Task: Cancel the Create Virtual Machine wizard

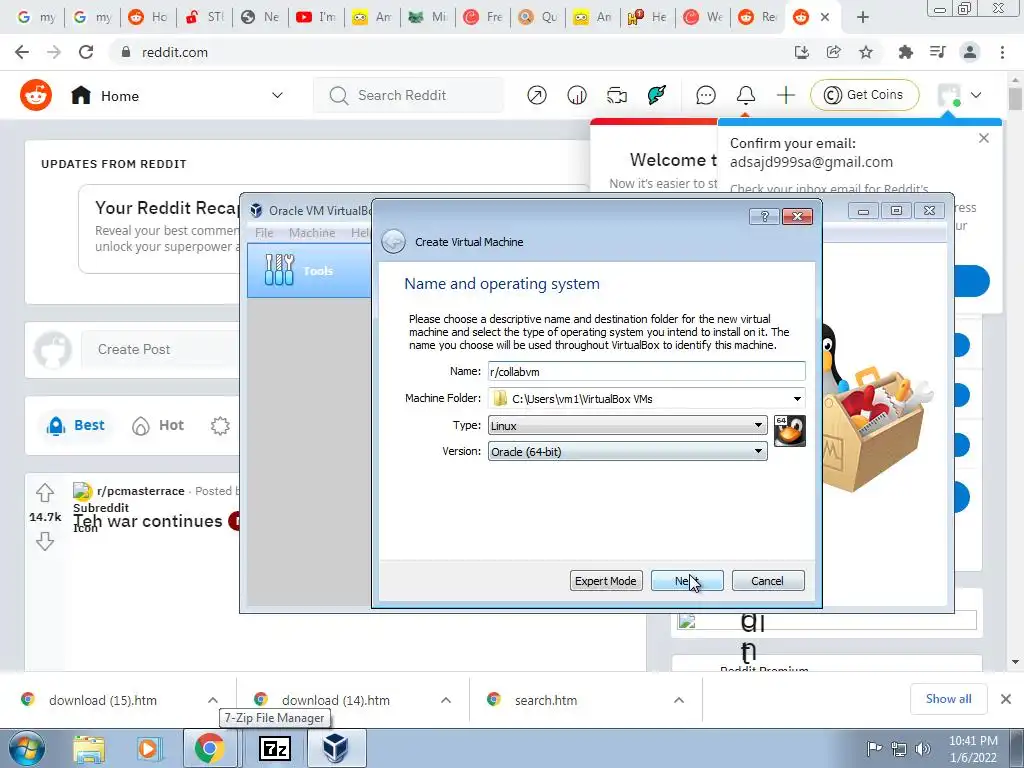Action: click(768, 581)
